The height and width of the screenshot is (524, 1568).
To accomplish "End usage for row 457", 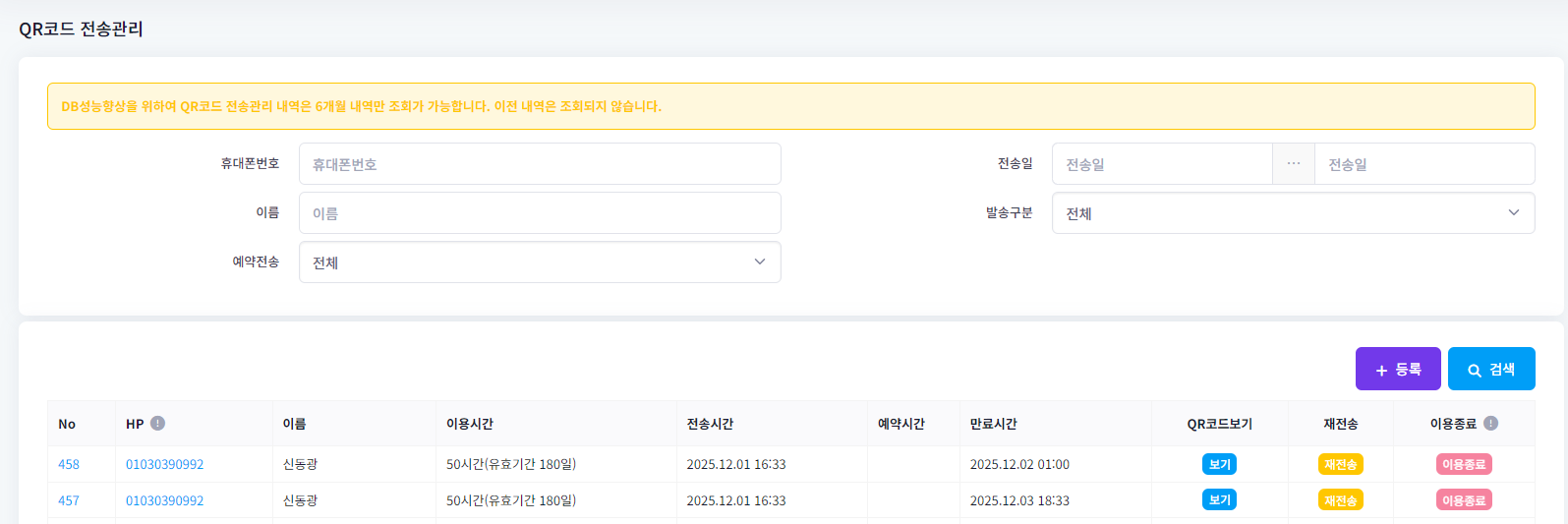I will tap(1464, 500).
